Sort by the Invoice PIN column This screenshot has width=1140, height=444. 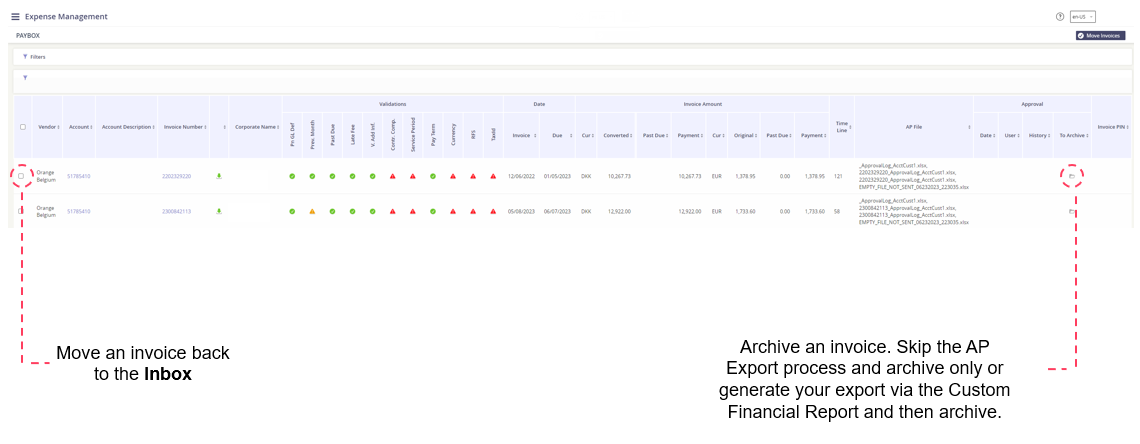point(1113,126)
